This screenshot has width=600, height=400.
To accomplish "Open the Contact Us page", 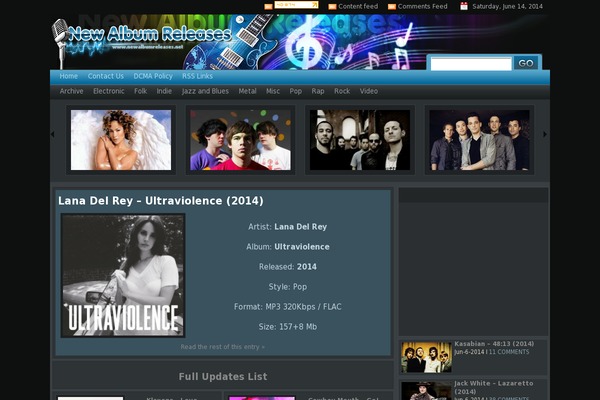I will (106, 76).
